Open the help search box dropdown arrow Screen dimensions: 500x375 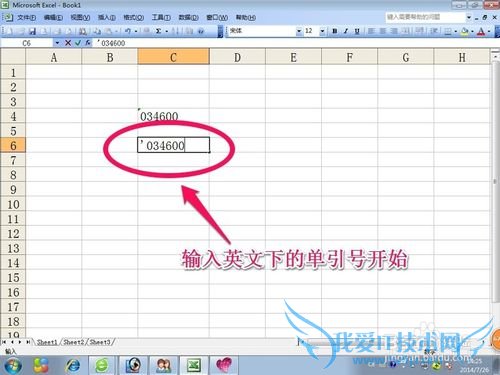pos(469,17)
